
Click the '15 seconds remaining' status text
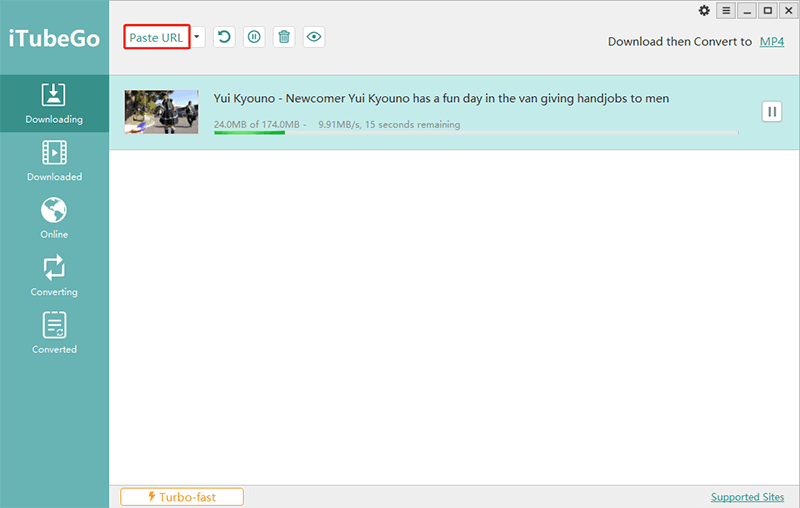click(412, 124)
